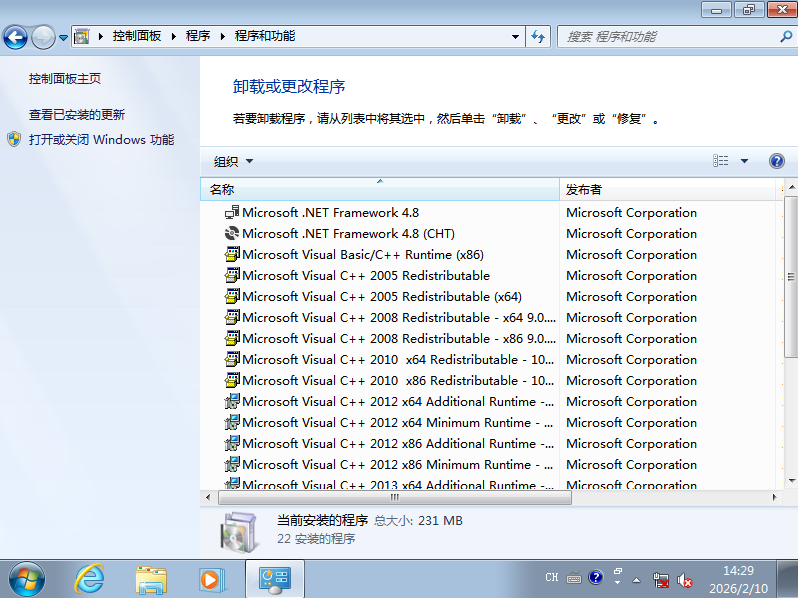The width and height of the screenshot is (798, 598).
Task: Click the vertical scrollbar thumb
Action: click(791, 277)
